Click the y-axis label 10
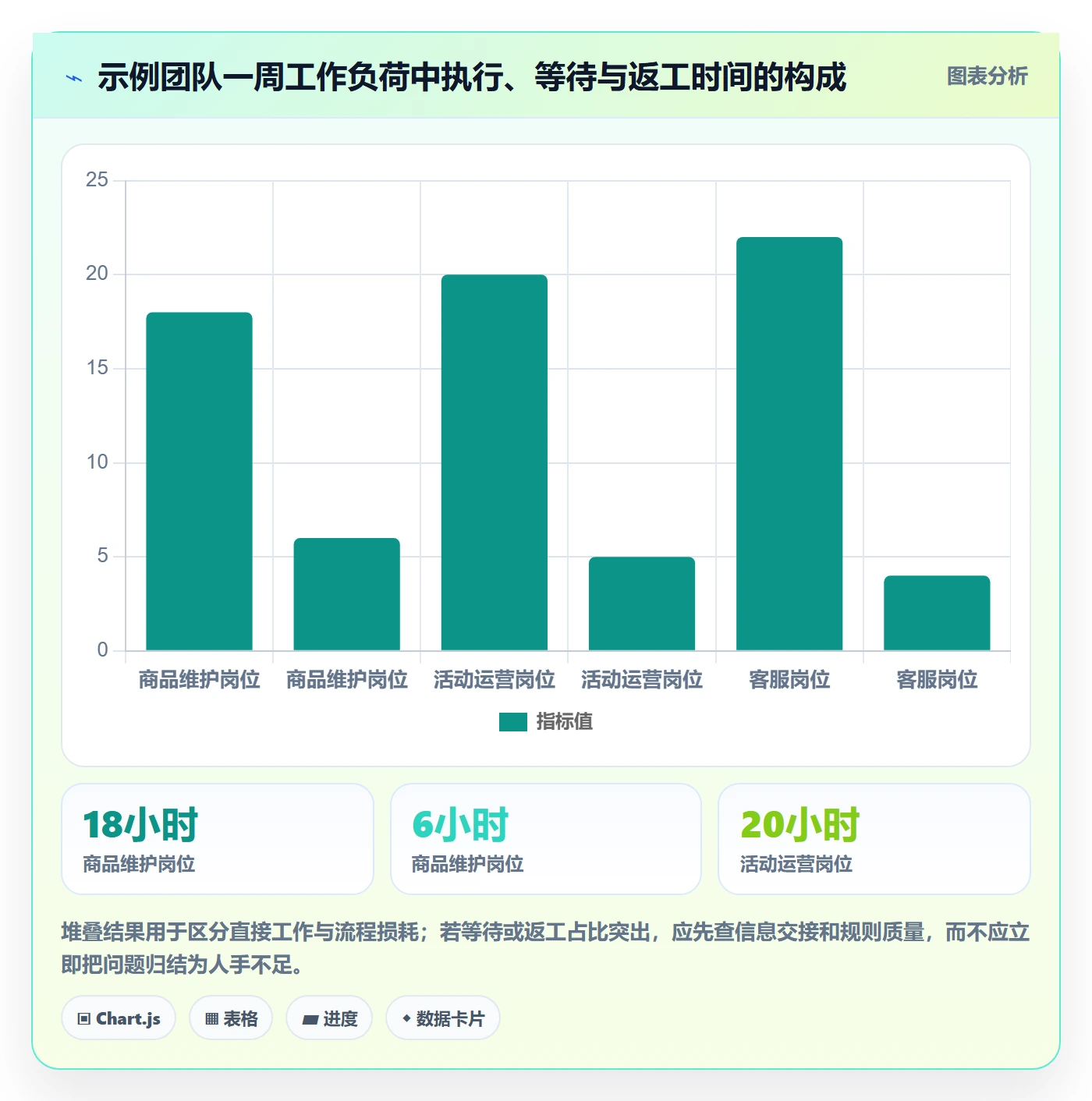The image size is (1092, 1101). click(97, 462)
